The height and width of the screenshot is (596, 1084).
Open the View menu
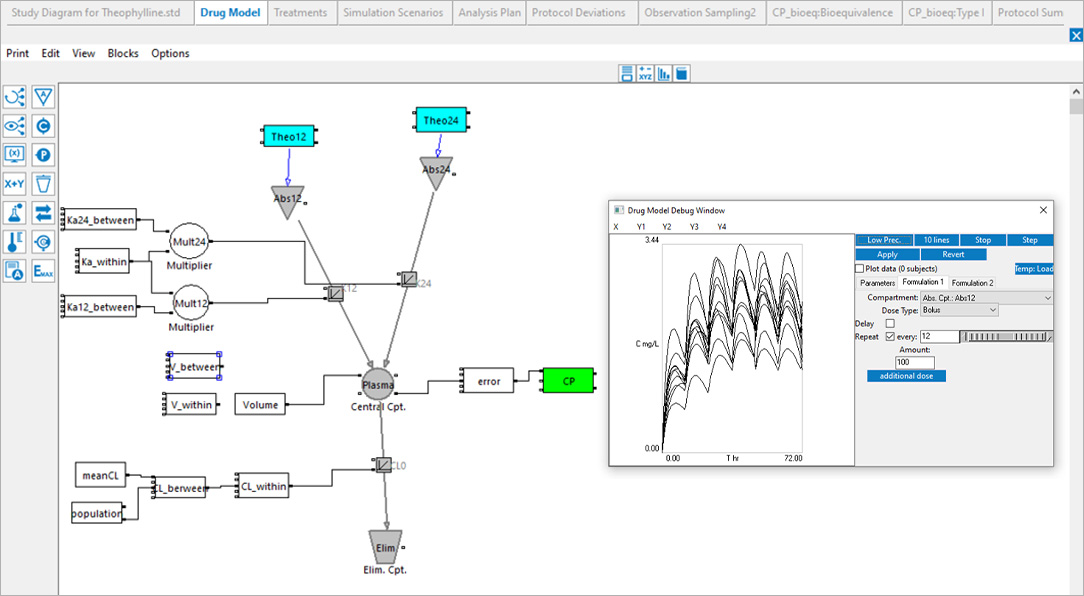pos(84,53)
